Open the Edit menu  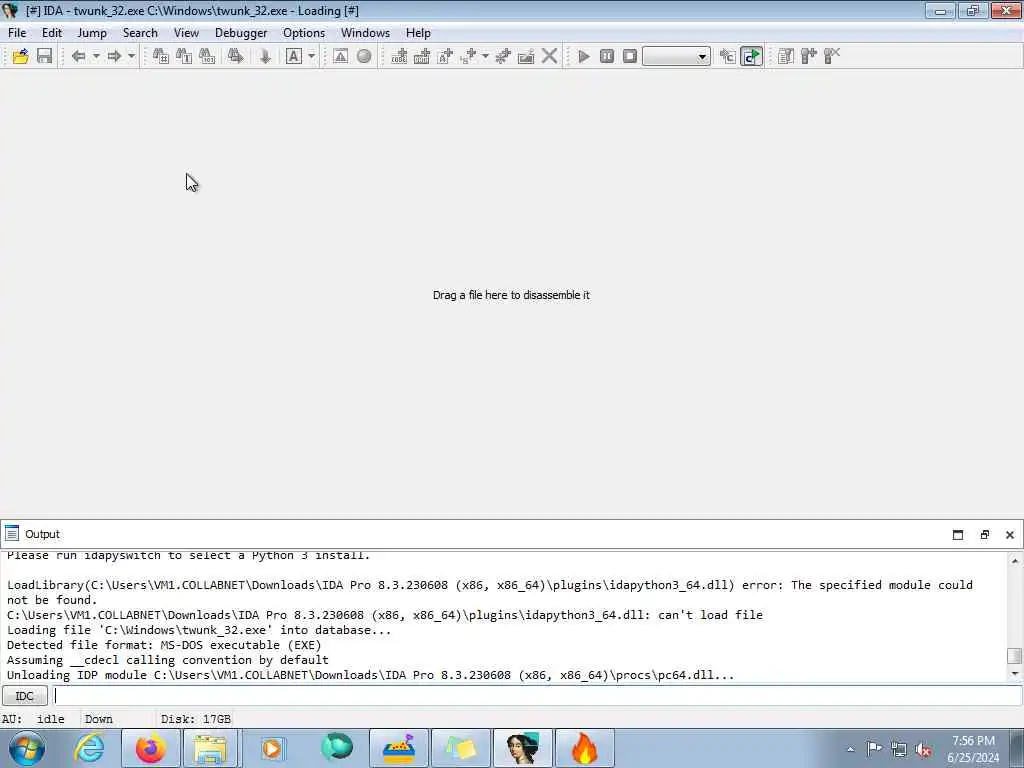tap(52, 33)
